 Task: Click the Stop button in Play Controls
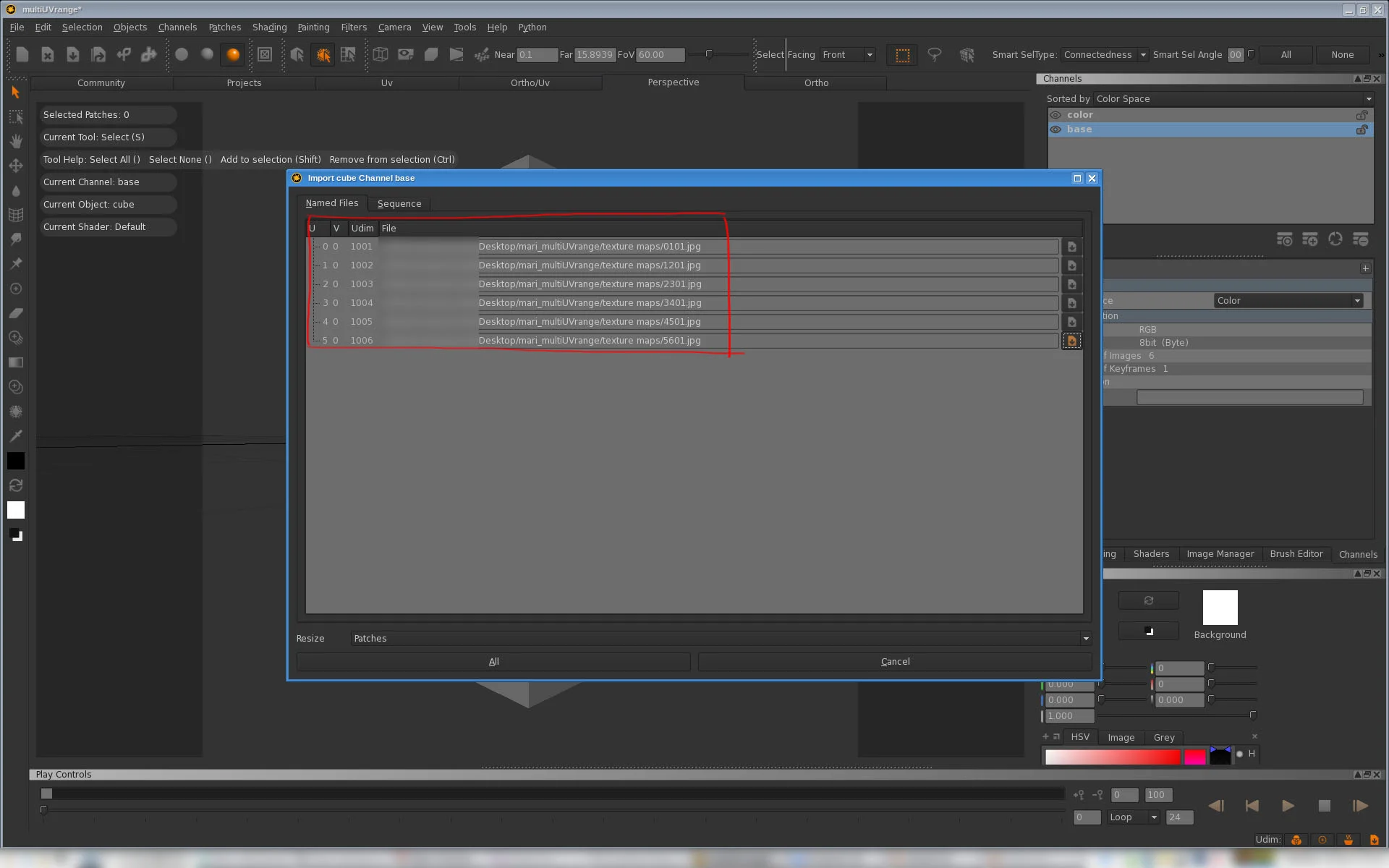pos(1324,806)
